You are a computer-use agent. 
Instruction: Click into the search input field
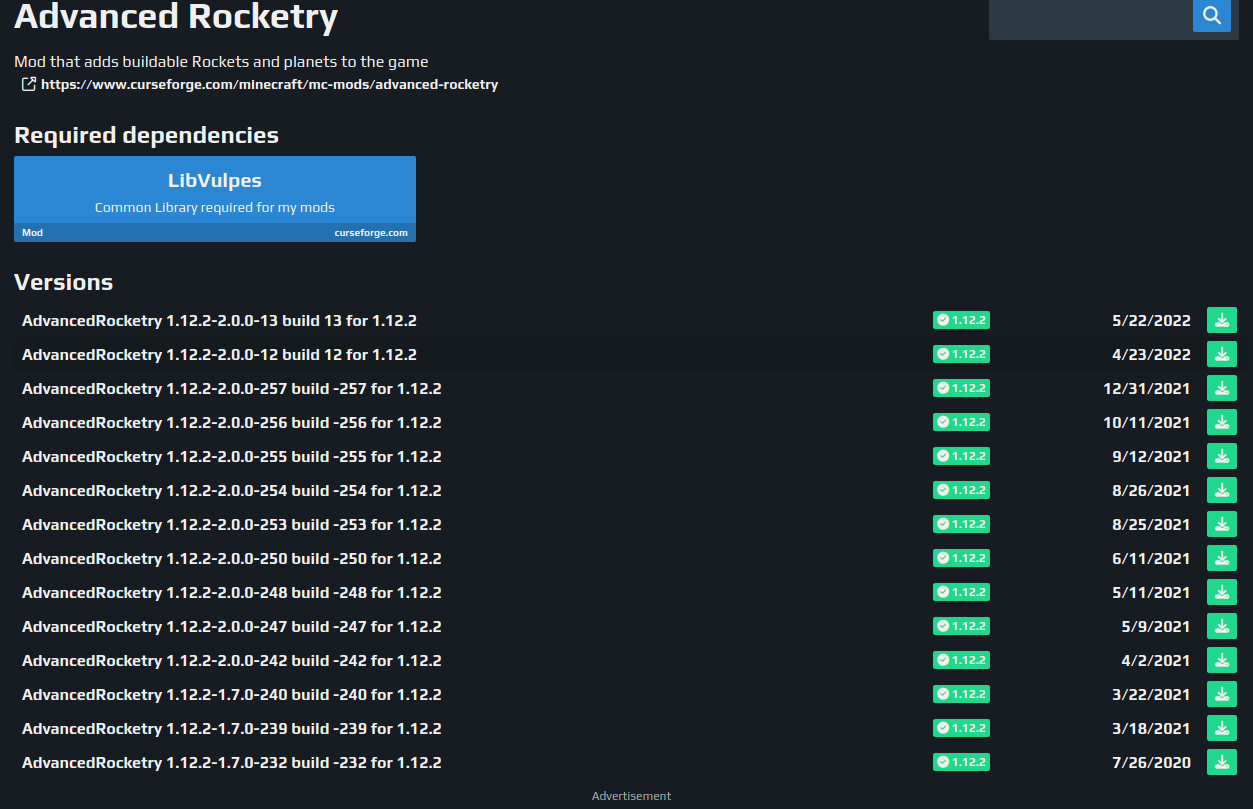pos(1091,17)
